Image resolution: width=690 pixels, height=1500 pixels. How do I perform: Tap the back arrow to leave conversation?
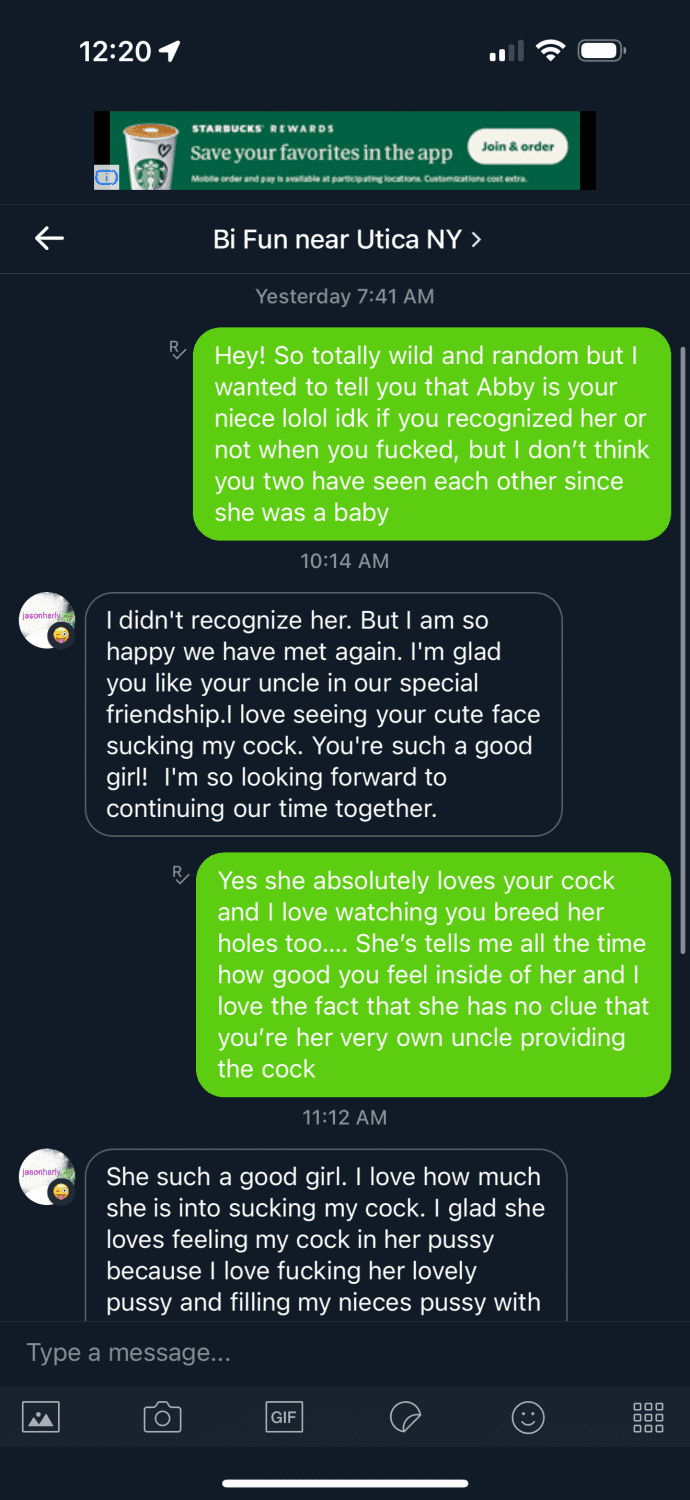48,238
